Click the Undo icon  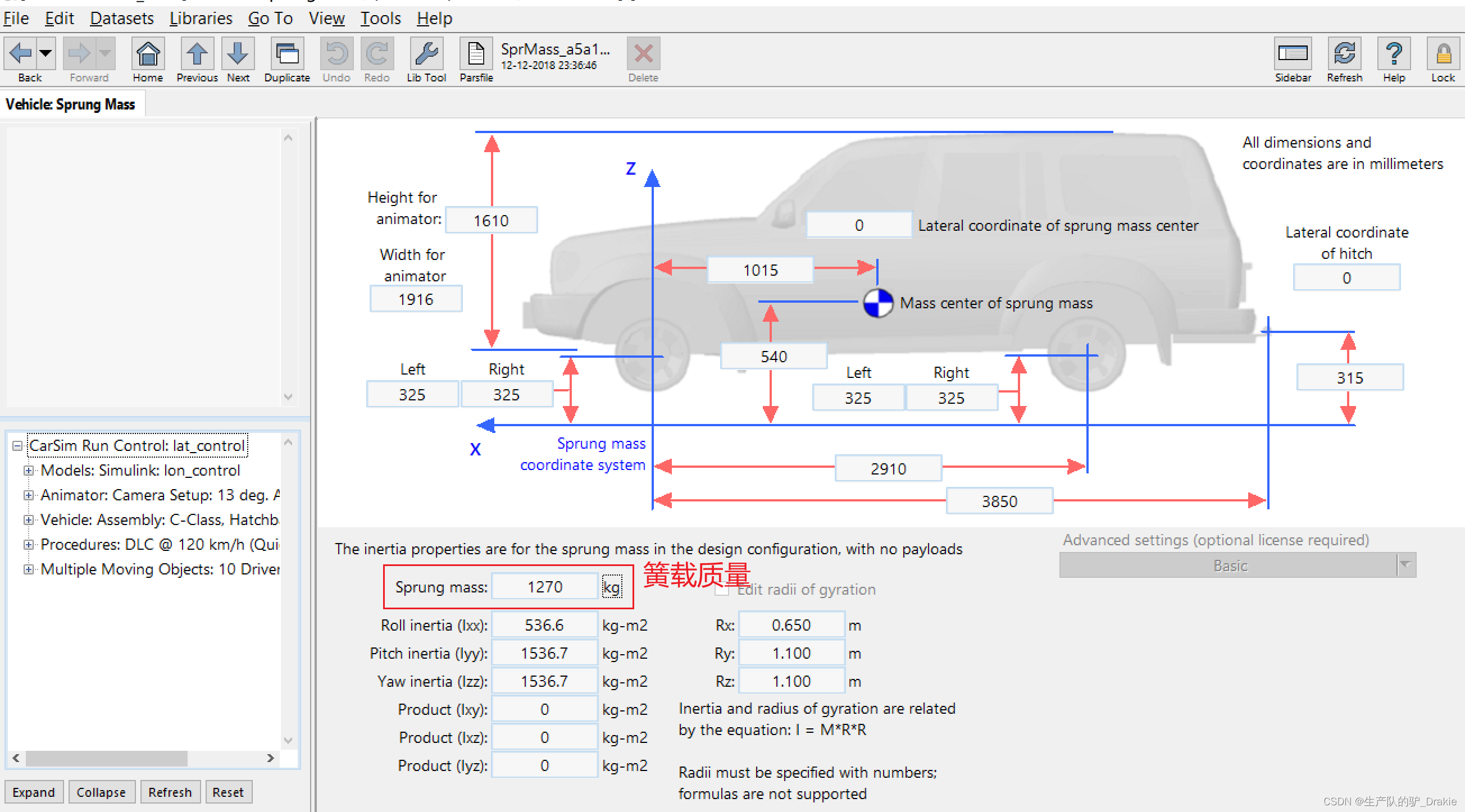click(336, 53)
